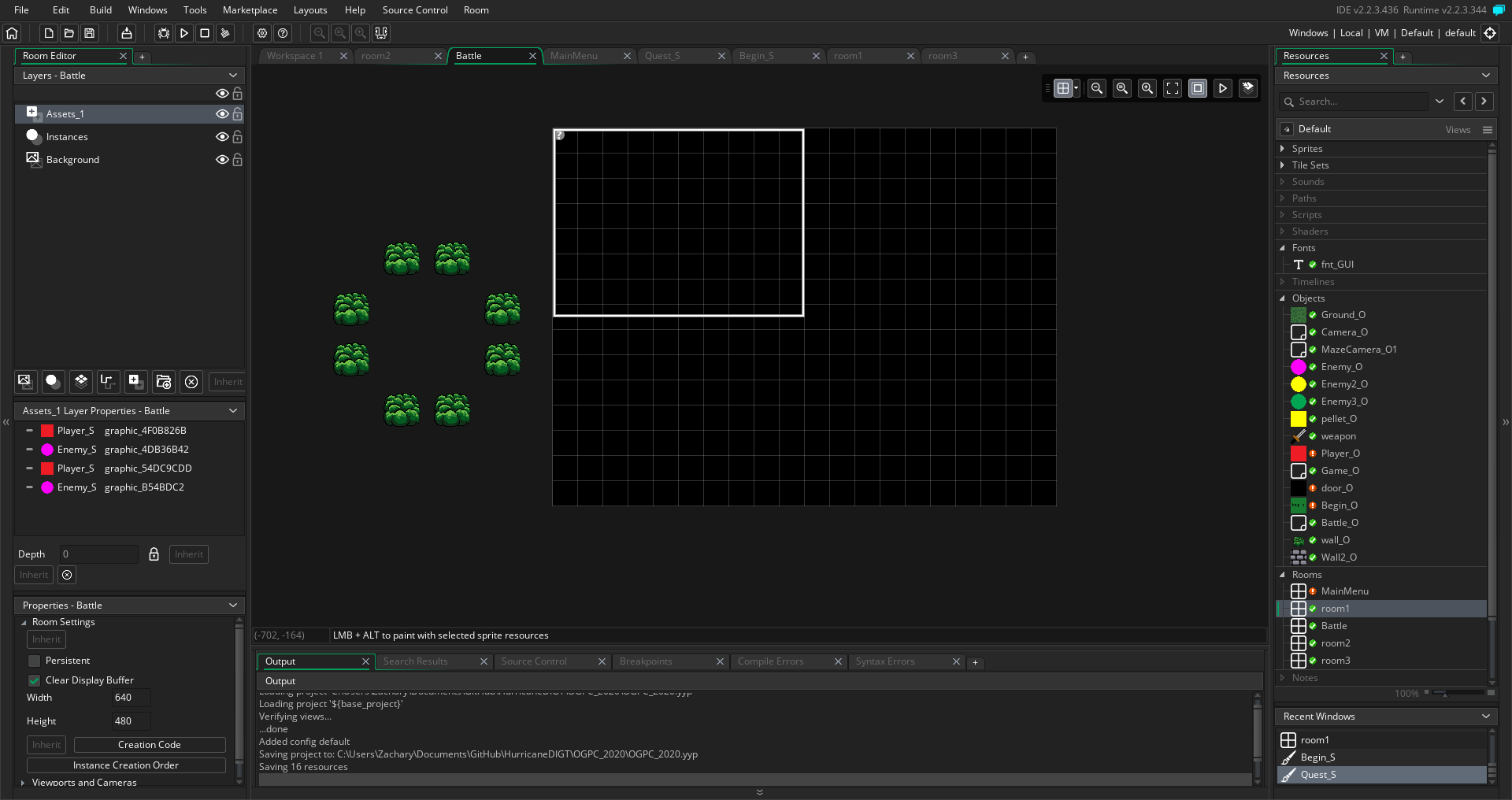Zoom in on the room canvas
1512x800 pixels.
pos(1147,88)
